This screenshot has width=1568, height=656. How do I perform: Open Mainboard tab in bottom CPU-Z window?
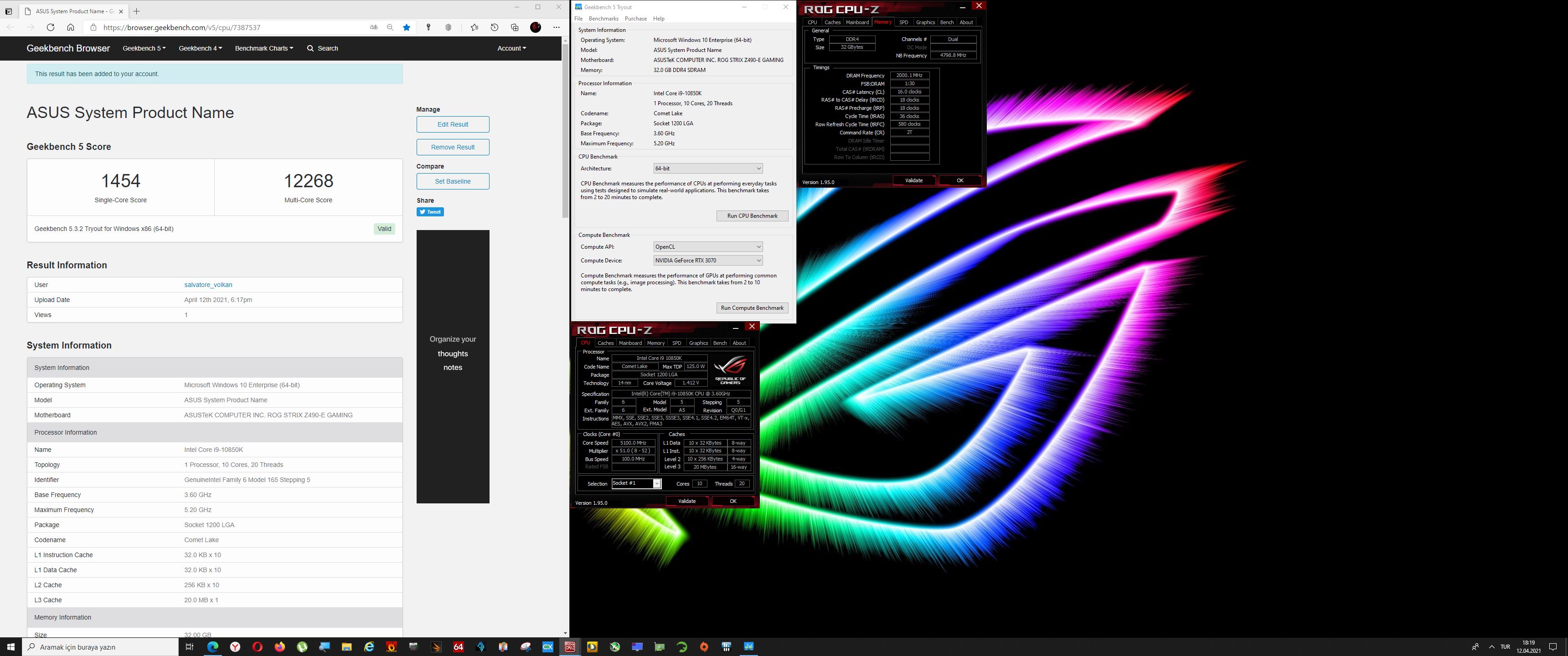click(630, 343)
